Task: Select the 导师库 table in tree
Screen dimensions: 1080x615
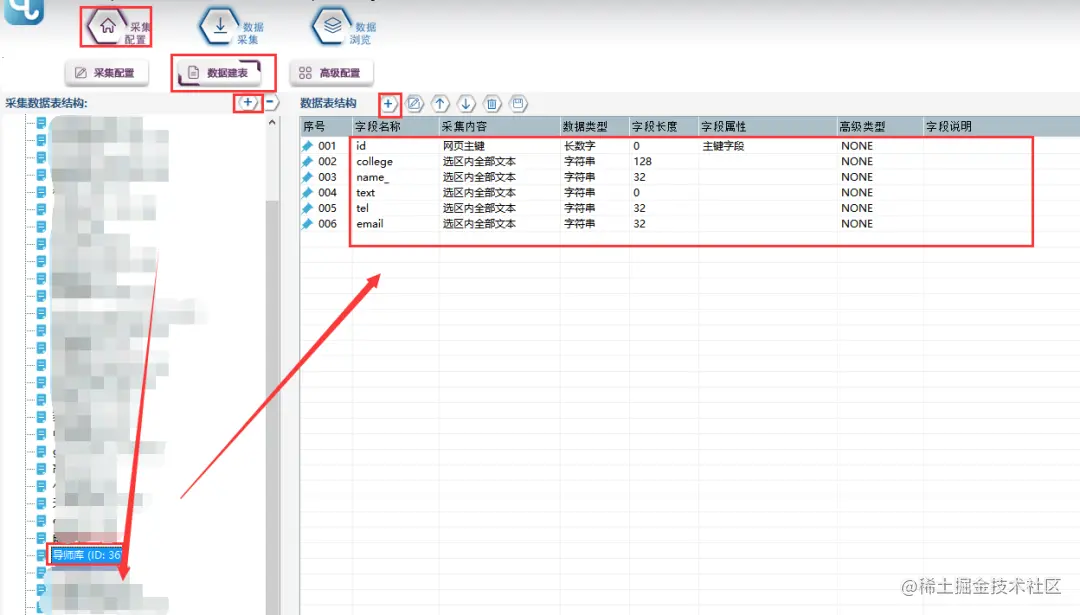Action: pos(87,555)
